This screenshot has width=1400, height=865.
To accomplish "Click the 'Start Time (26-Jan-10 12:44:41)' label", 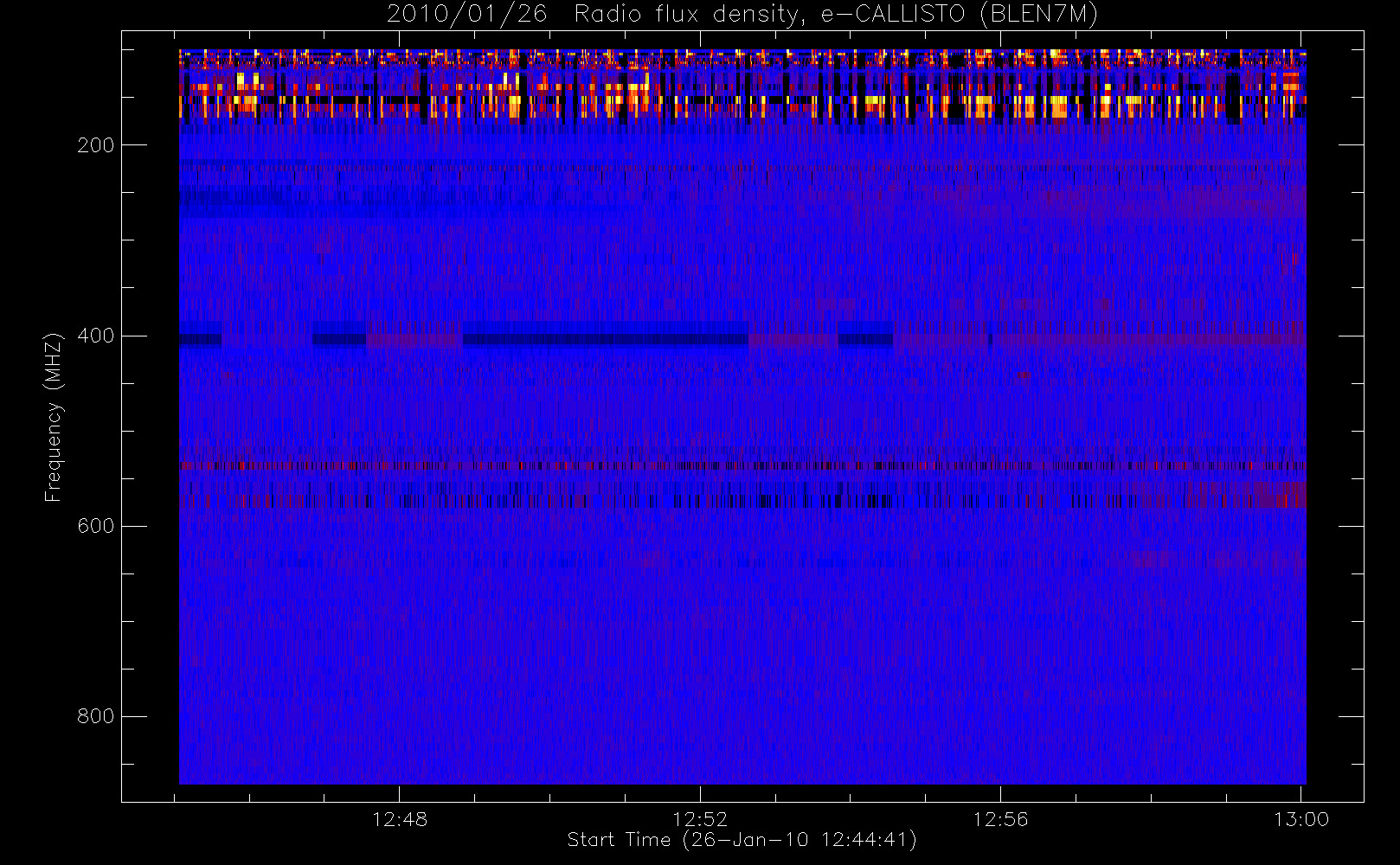I will (742, 840).
